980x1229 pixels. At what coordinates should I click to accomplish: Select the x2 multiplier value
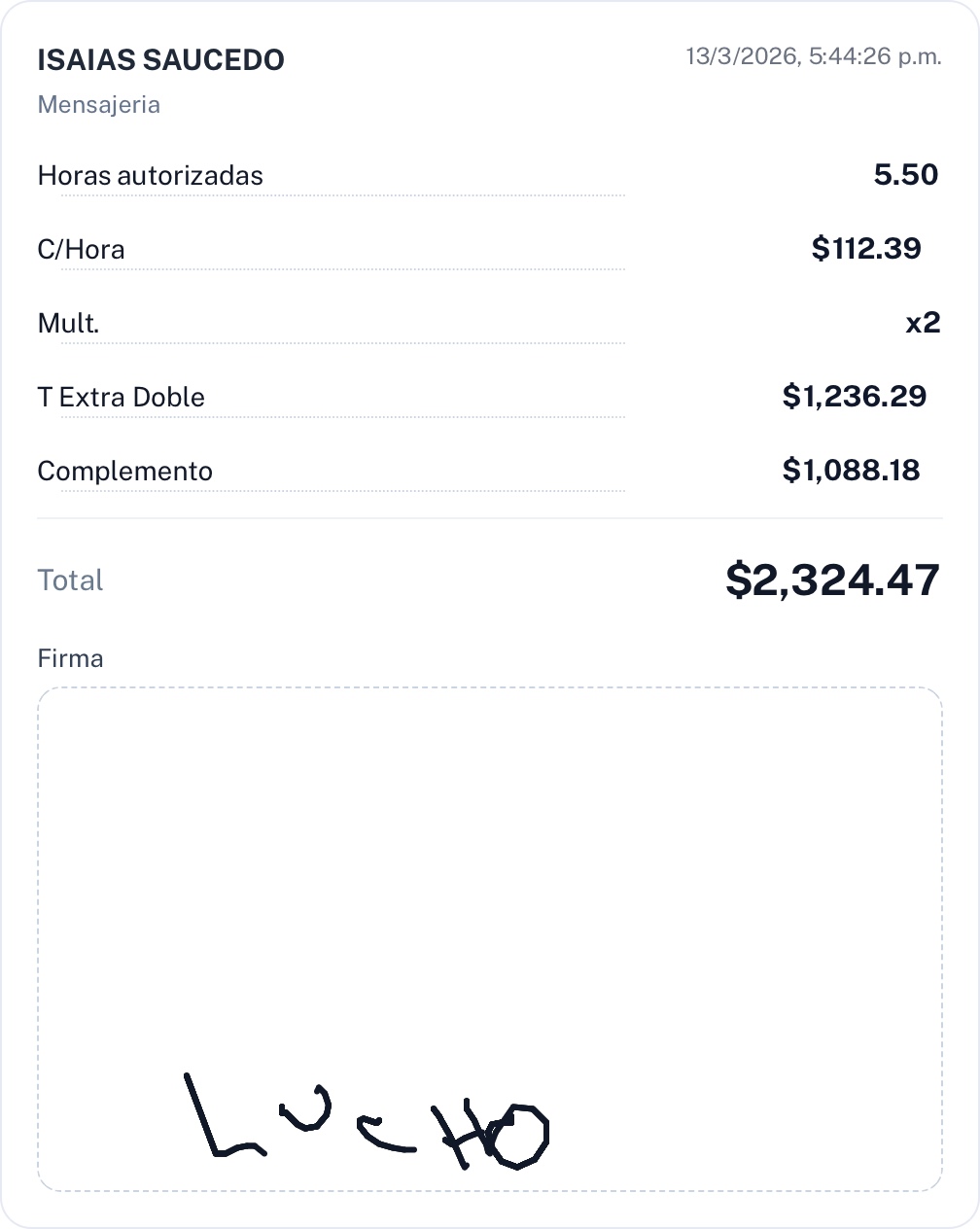pos(923,323)
